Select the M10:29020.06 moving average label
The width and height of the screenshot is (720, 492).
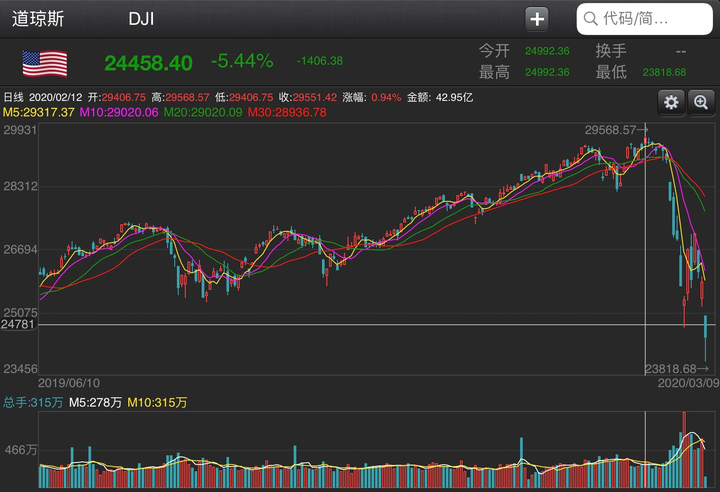pyautogui.click(x=119, y=113)
